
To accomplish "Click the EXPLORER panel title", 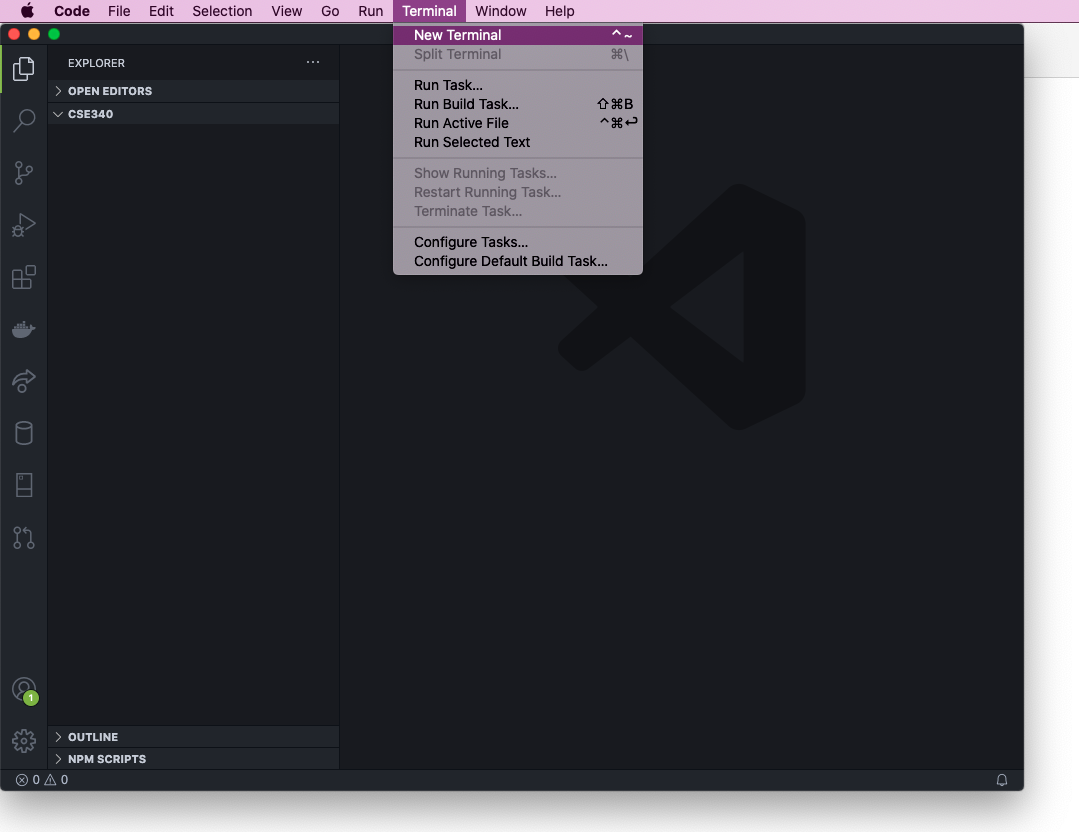I will [96, 63].
